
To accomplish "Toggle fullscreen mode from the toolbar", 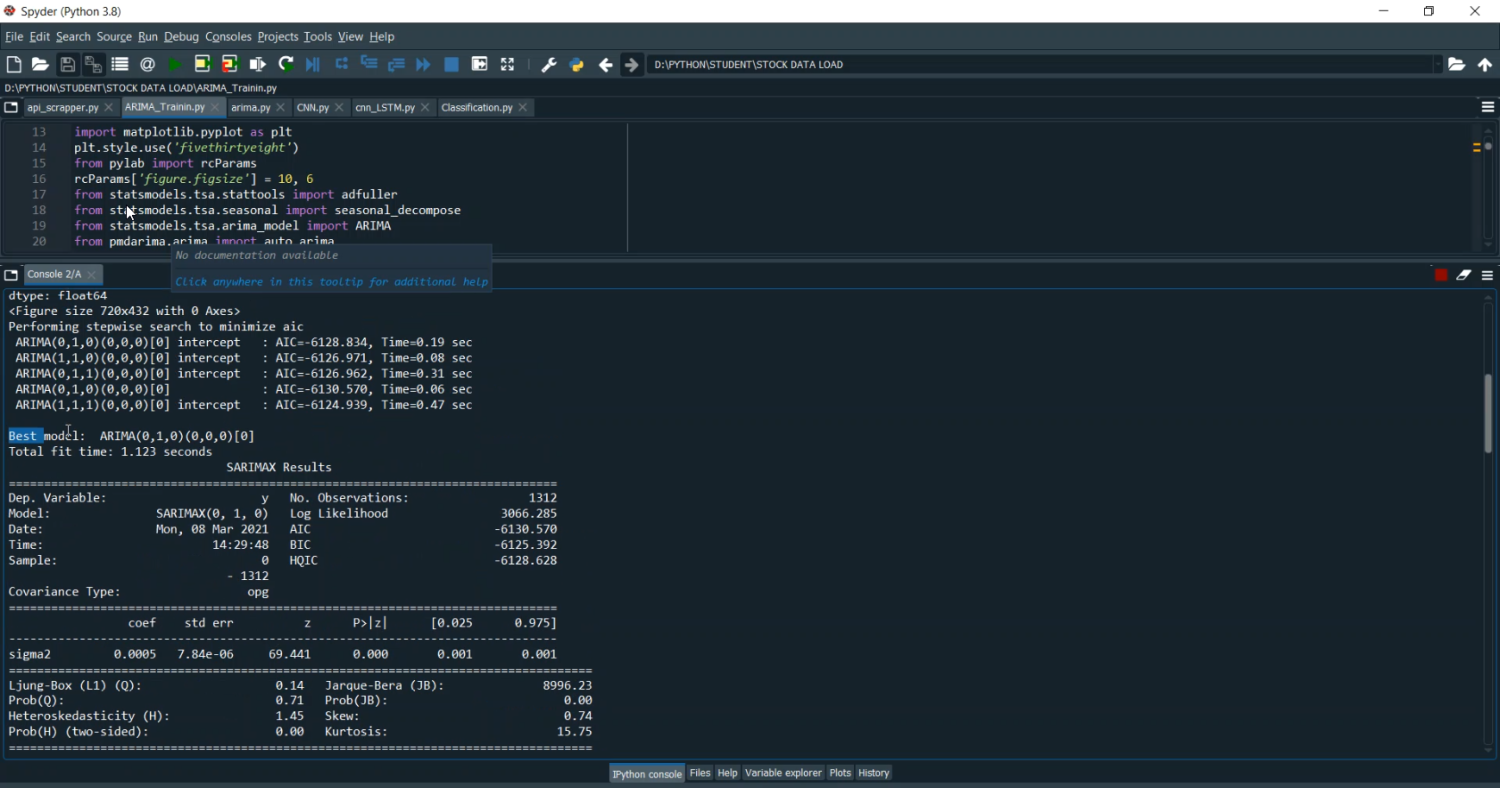I will pos(507,64).
